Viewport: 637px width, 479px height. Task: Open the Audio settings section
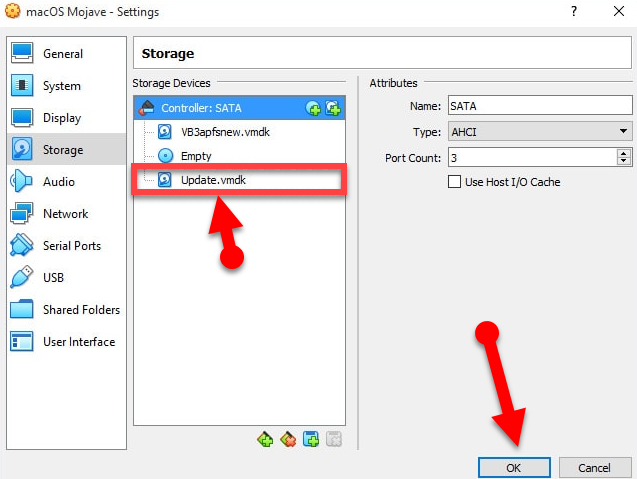[58, 182]
